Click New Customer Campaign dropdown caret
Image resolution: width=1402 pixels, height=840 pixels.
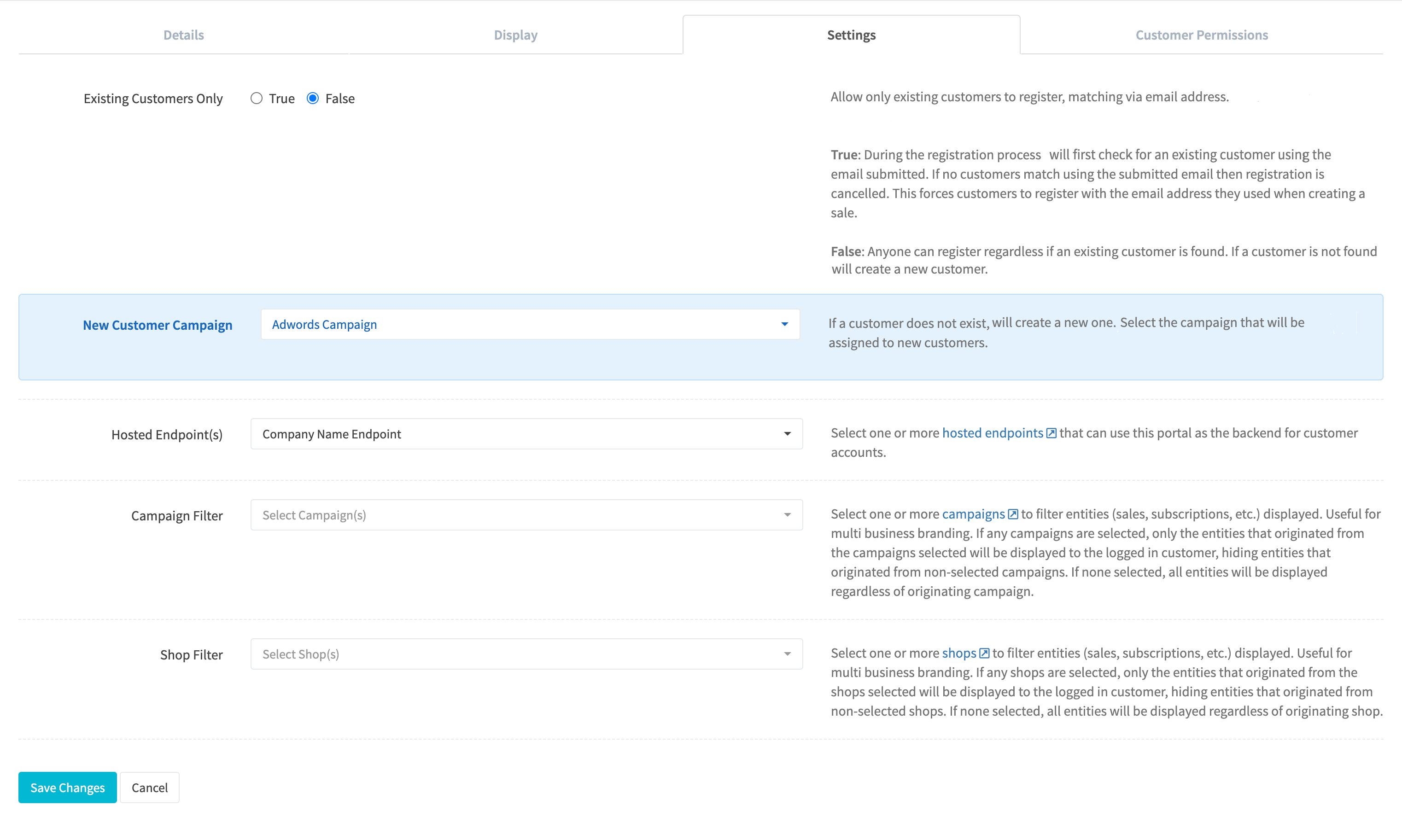(784, 324)
